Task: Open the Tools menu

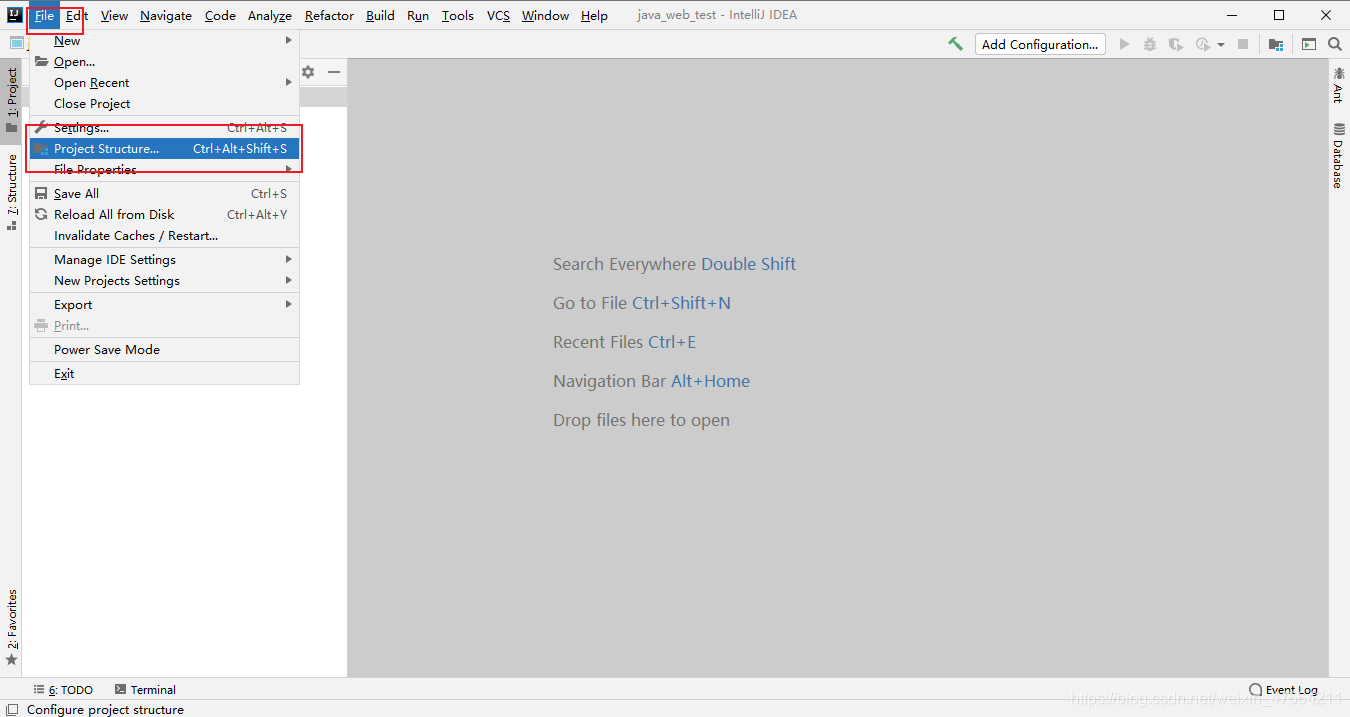Action: pos(458,15)
